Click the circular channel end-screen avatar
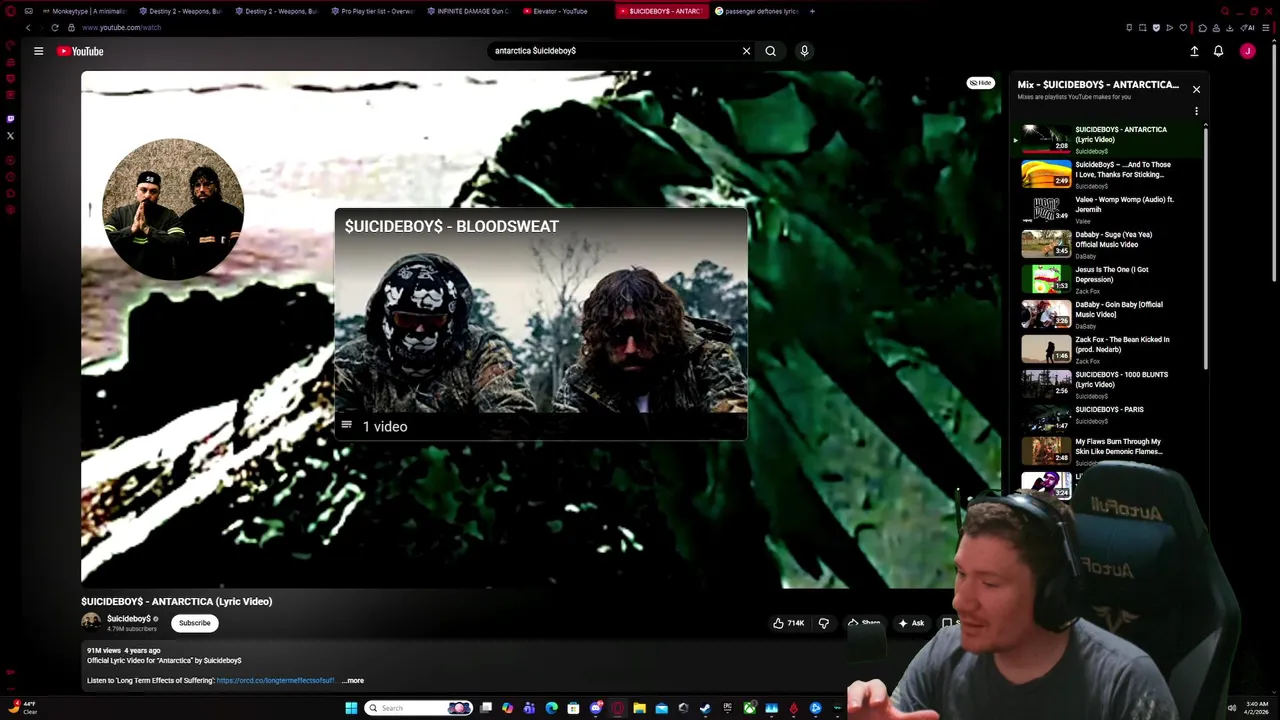The height and width of the screenshot is (720, 1280). pyautogui.click(x=173, y=209)
